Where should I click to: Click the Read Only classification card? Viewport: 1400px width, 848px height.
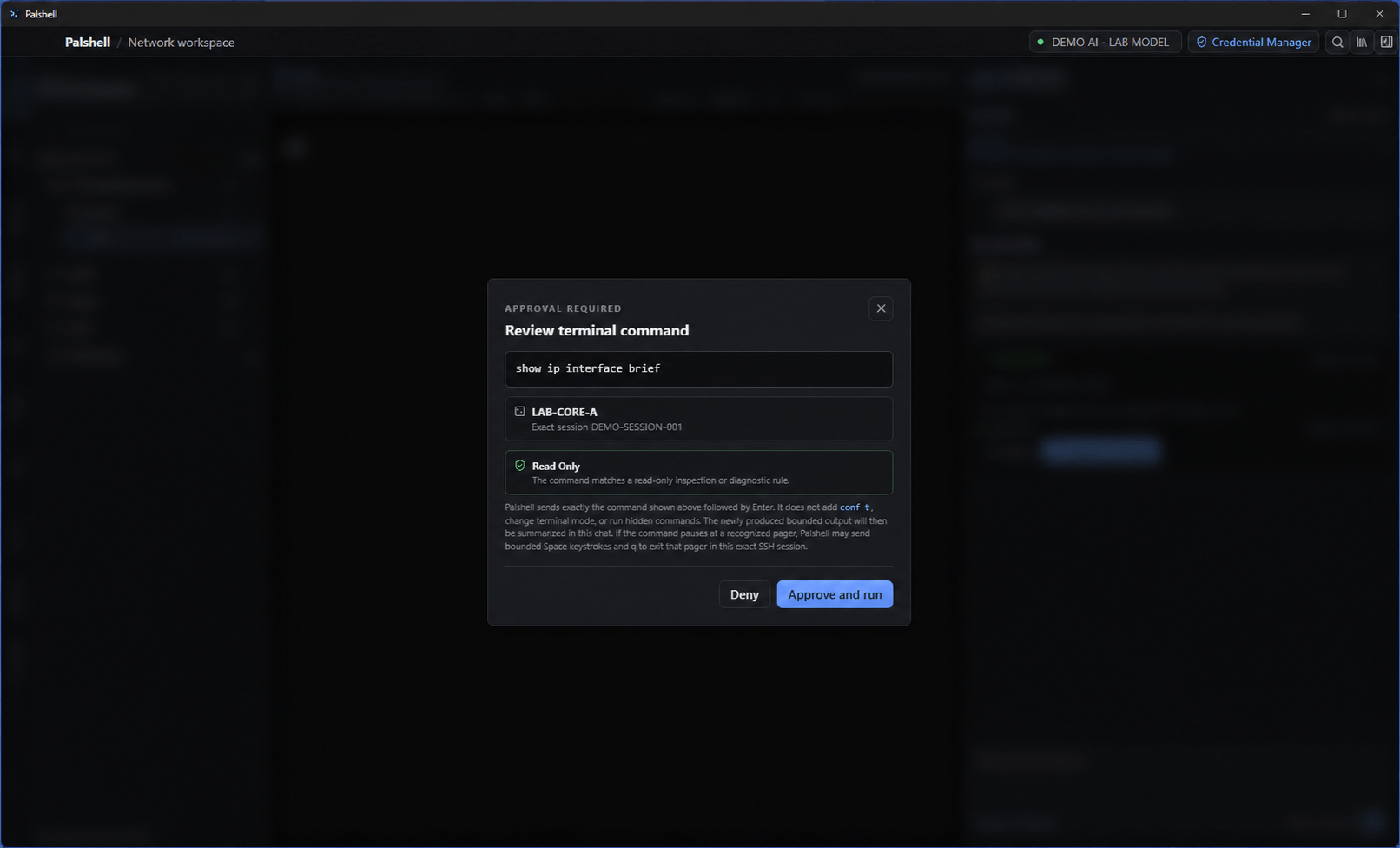click(x=698, y=472)
